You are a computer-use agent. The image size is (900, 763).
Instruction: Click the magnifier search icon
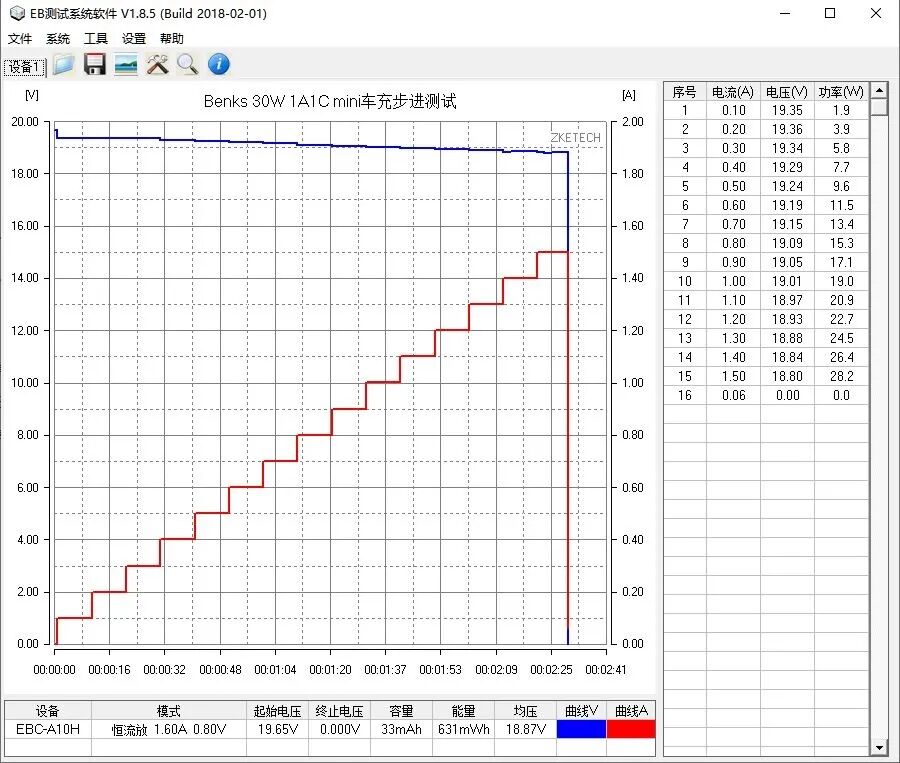pyautogui.click(x=188, y=64)
